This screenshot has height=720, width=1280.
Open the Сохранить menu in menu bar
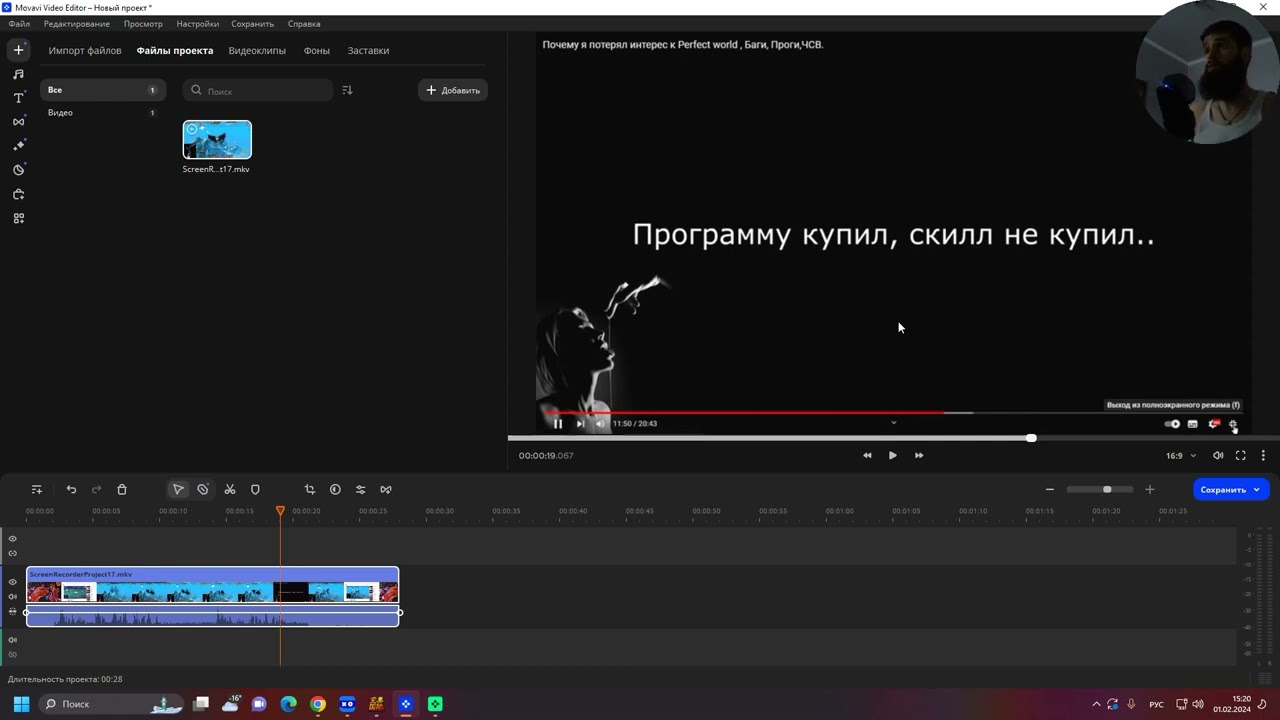click(x=252, y=23)
